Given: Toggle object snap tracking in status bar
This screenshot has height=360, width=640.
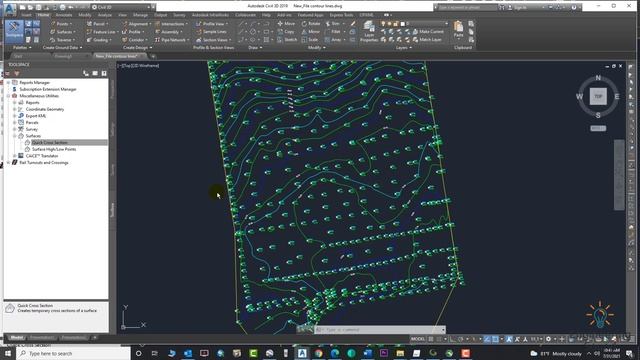Looking at the screenshot, I should click(487, 339).
